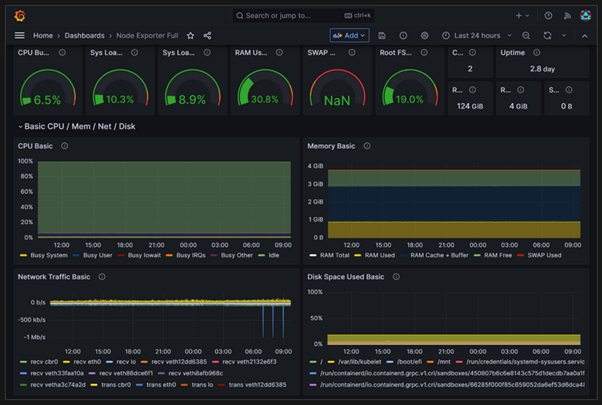Click the share dashboard icon
Image resolution: width=602 pixels, height=406 pixels.
pyautogui.click(x=207, y=36)
